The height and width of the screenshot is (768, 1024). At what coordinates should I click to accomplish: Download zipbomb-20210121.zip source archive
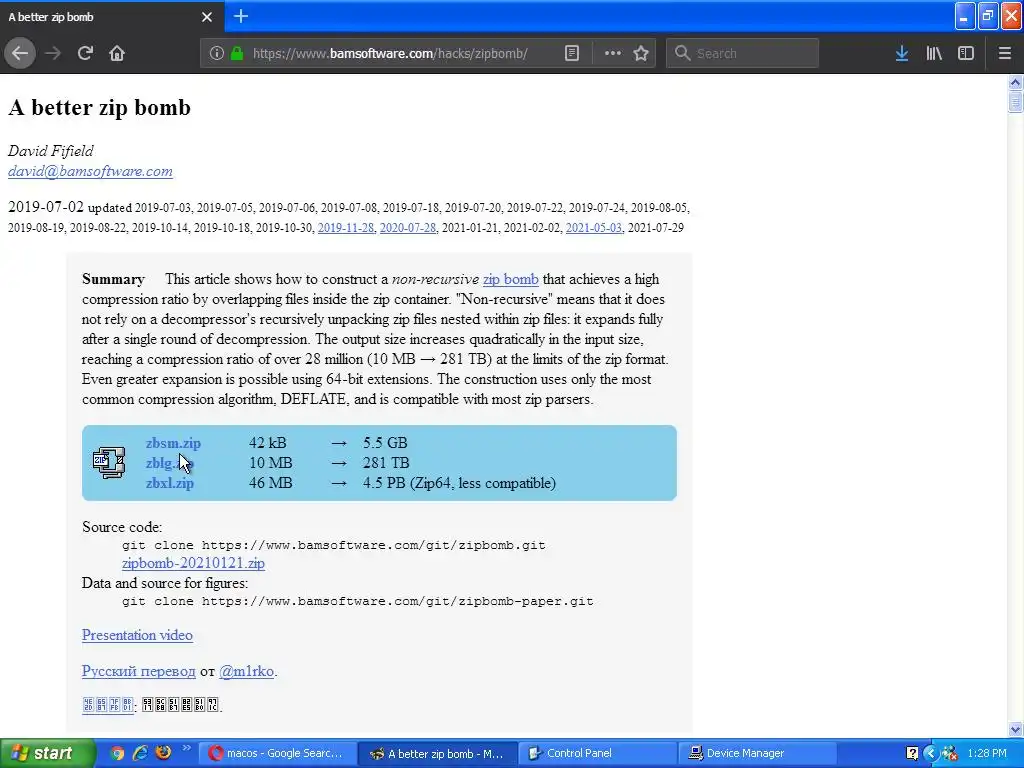(x=193, y=563)
